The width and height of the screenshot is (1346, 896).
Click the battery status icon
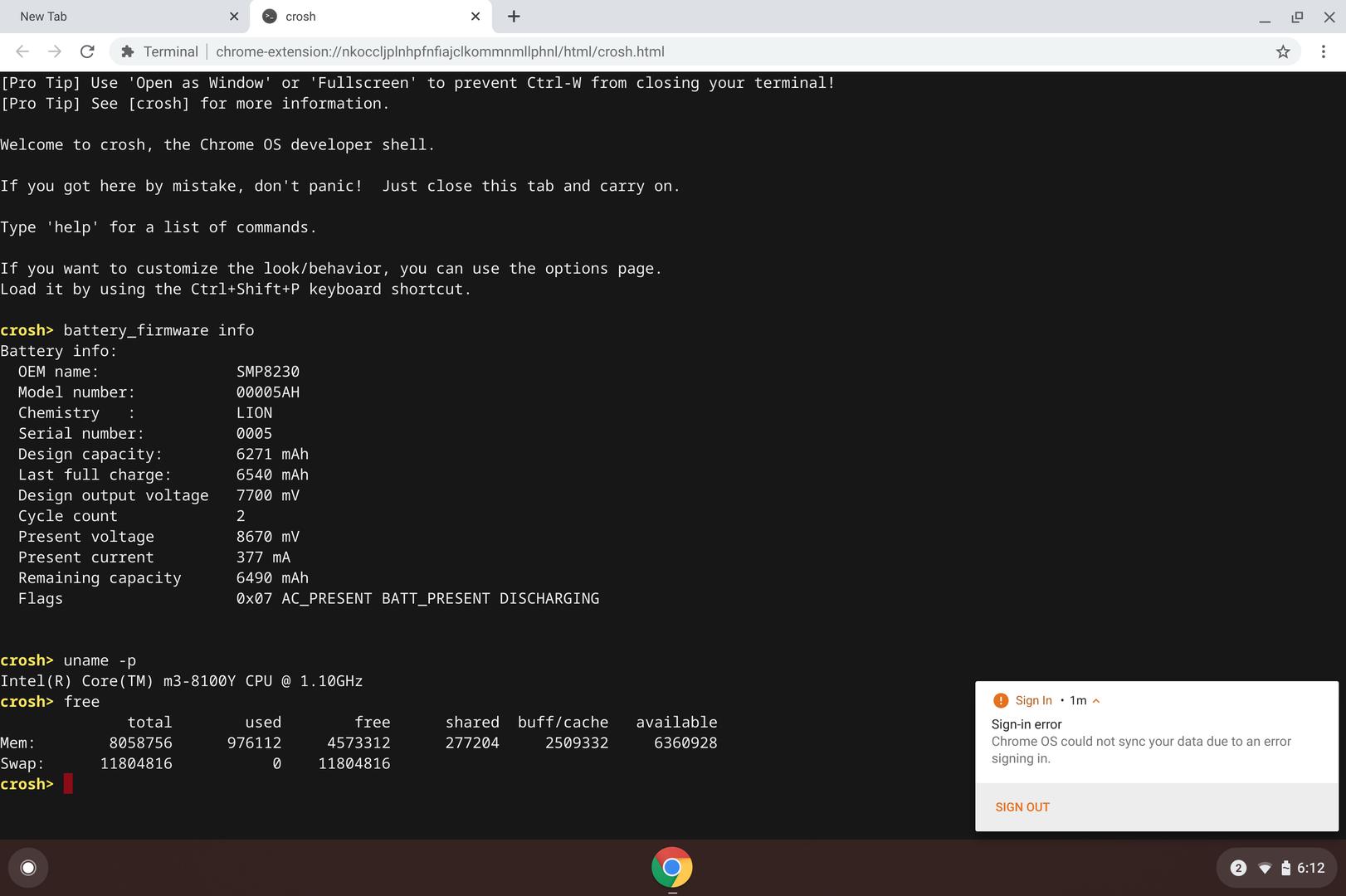(1285, 868)
